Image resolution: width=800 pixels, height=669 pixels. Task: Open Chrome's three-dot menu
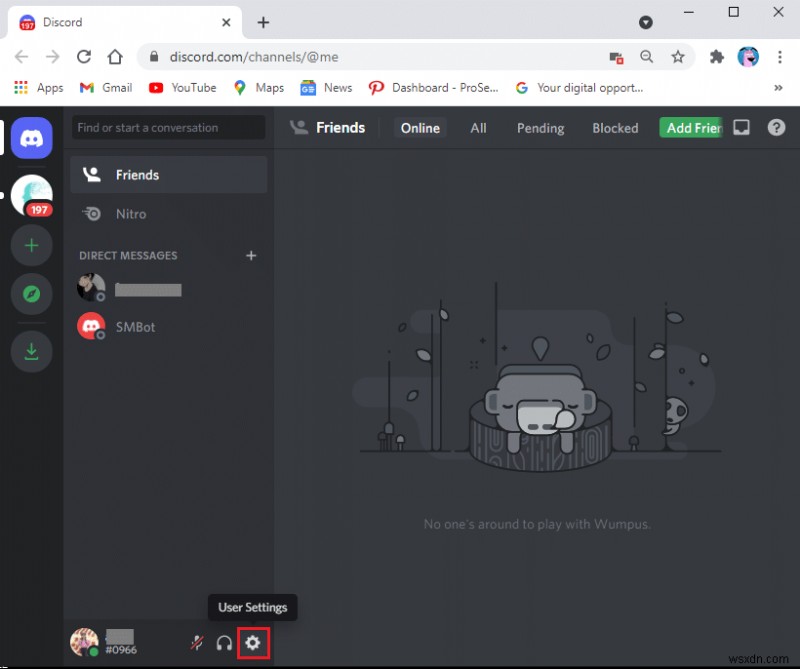pyautogui.click(x=780, y=57)
